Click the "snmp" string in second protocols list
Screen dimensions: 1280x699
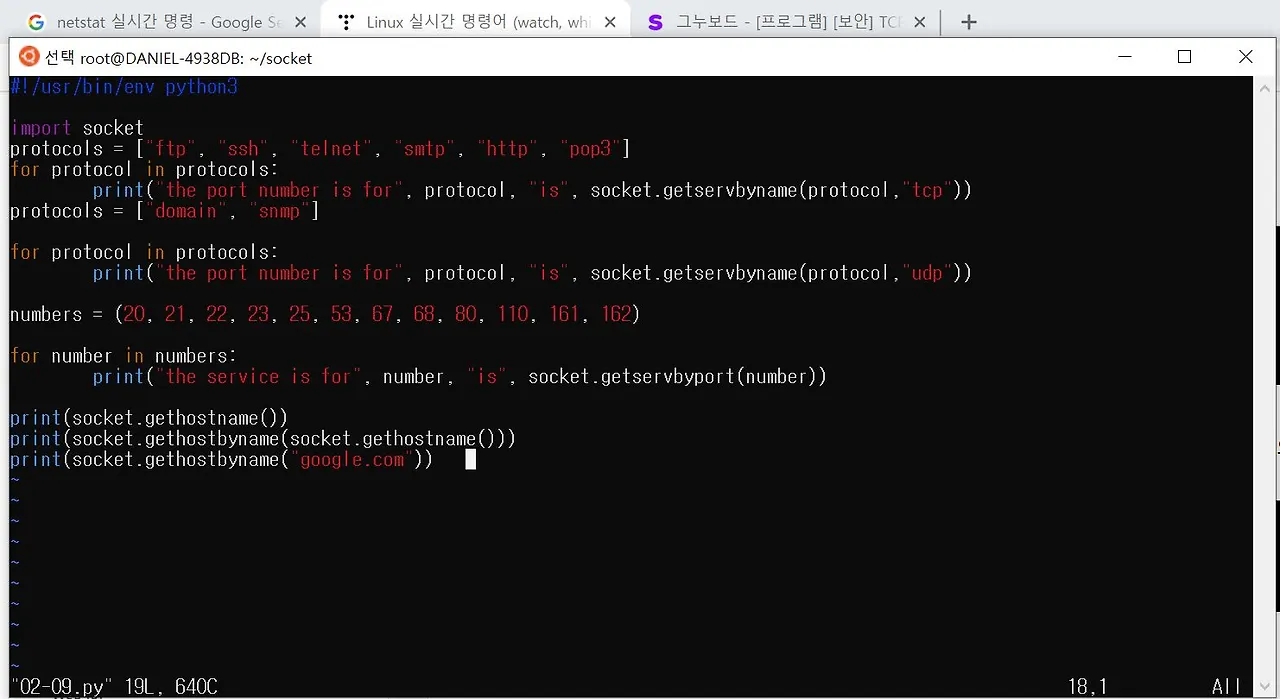[279, 211]
